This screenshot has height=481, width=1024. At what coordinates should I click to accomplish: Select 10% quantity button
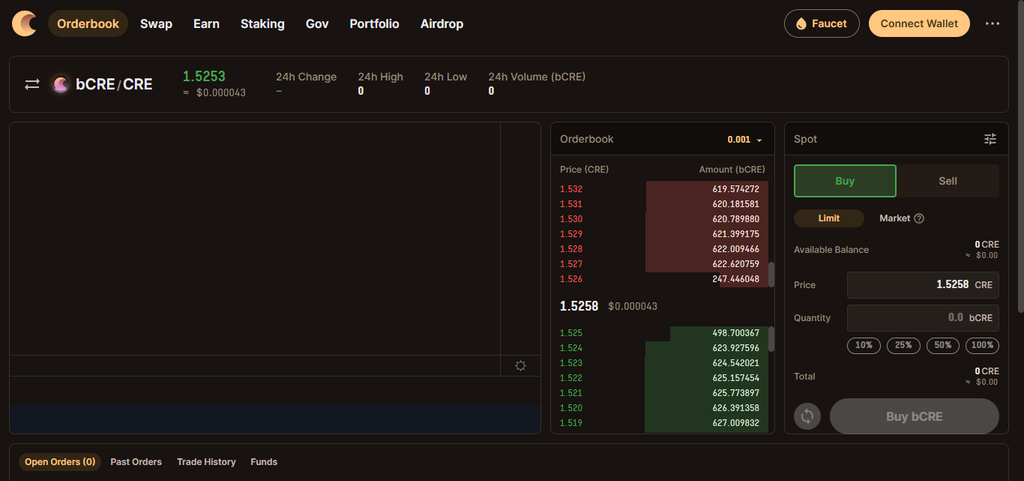pyautogui.click(x=863, y=345)
